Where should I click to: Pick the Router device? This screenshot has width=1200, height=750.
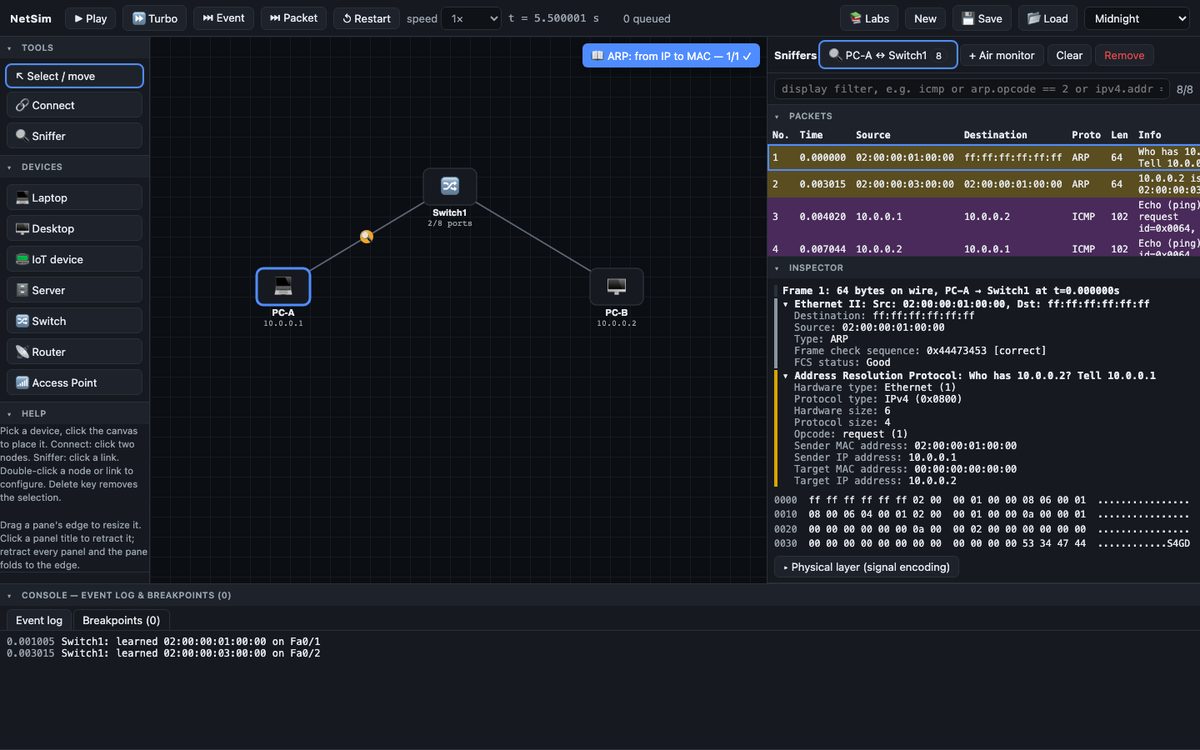click(x=75, y=352)
